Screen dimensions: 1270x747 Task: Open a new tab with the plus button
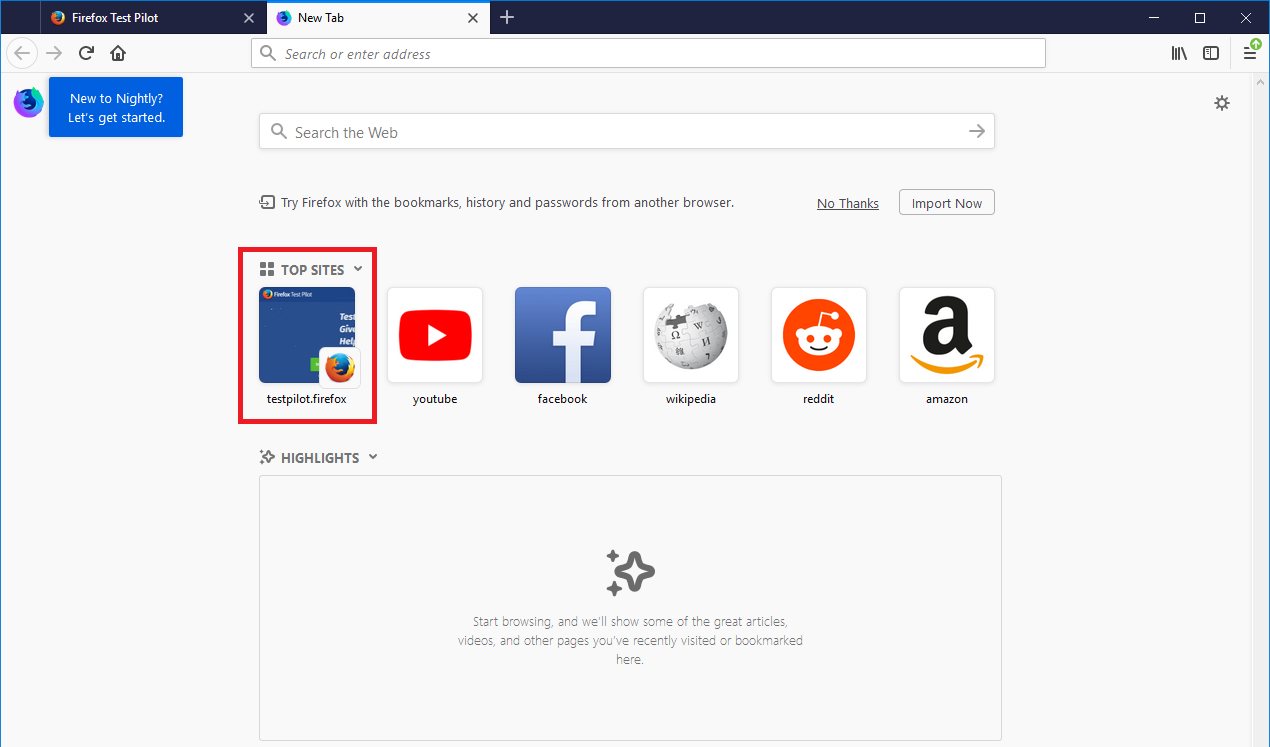tap(506, 17)
